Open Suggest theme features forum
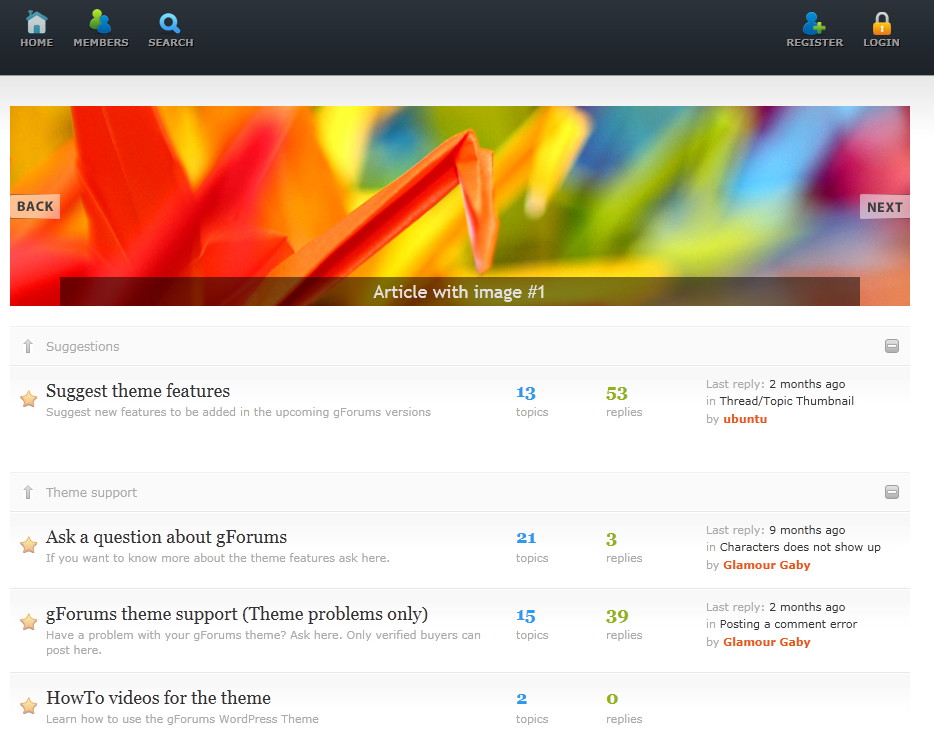The height and width of the screenshot is (752, 934). point(138,391)
